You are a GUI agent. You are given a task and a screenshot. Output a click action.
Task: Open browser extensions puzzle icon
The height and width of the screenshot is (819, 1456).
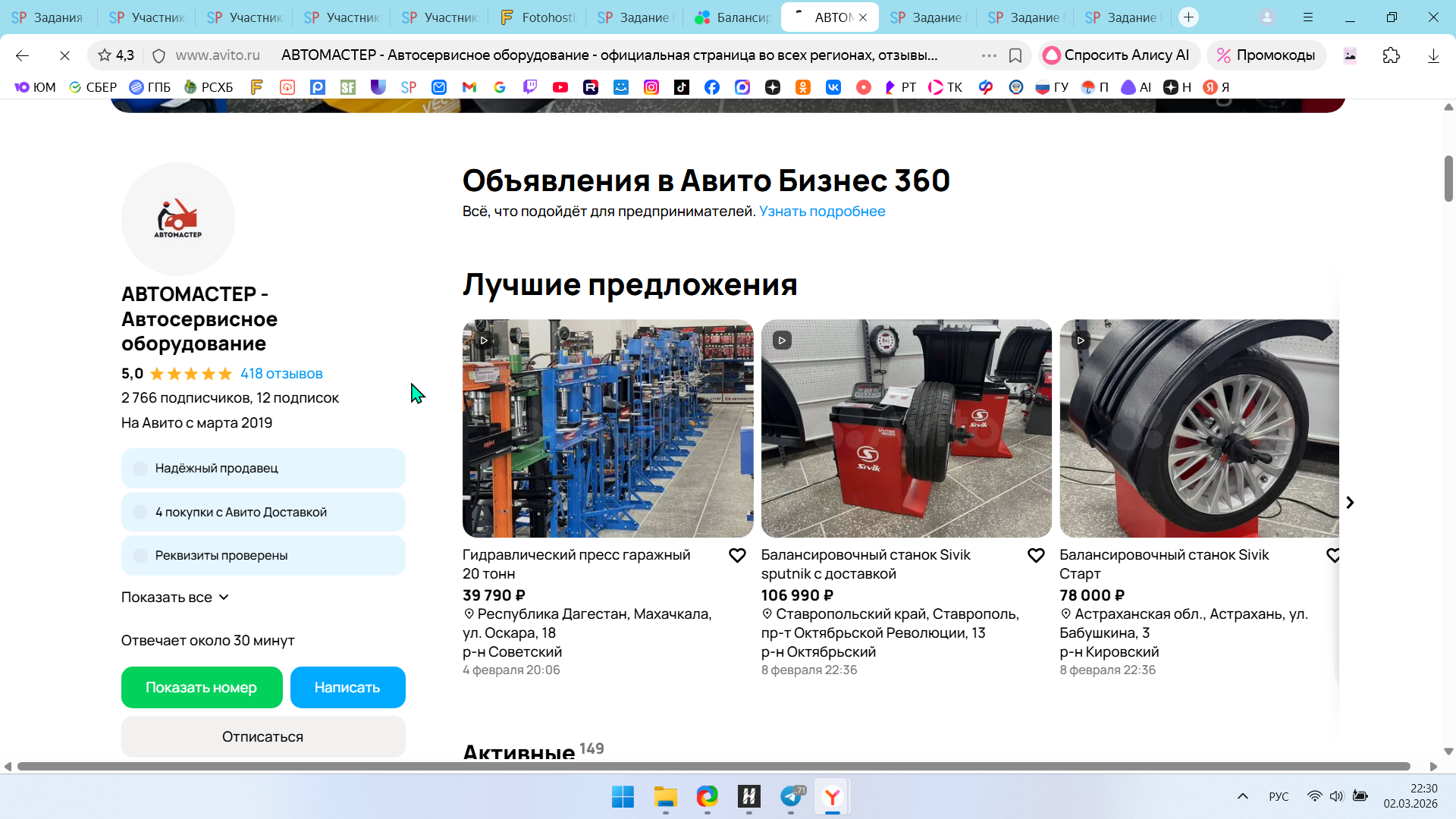pyautogui.click(x=1391, y=55)
